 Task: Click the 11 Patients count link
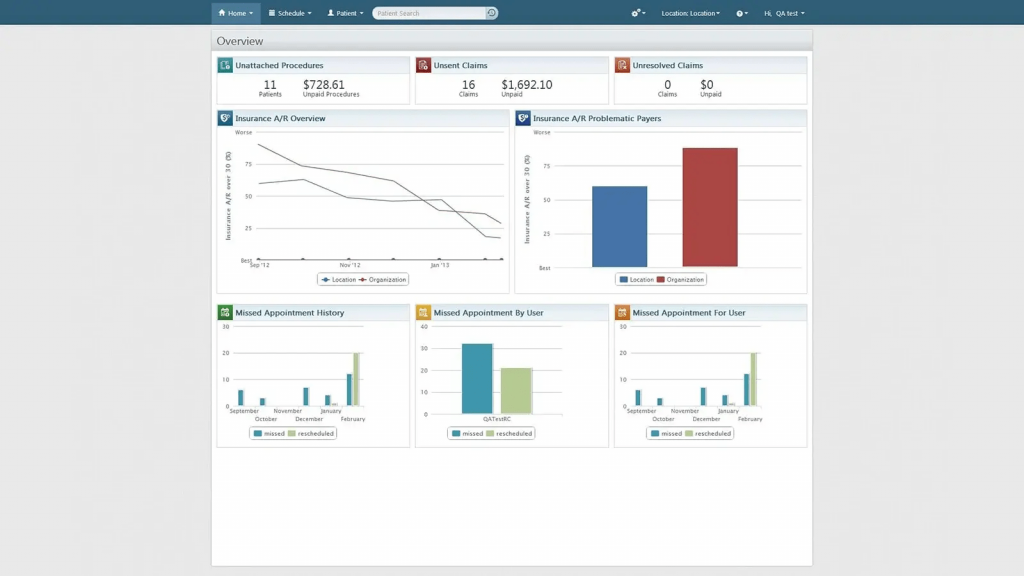pos(269,86)
